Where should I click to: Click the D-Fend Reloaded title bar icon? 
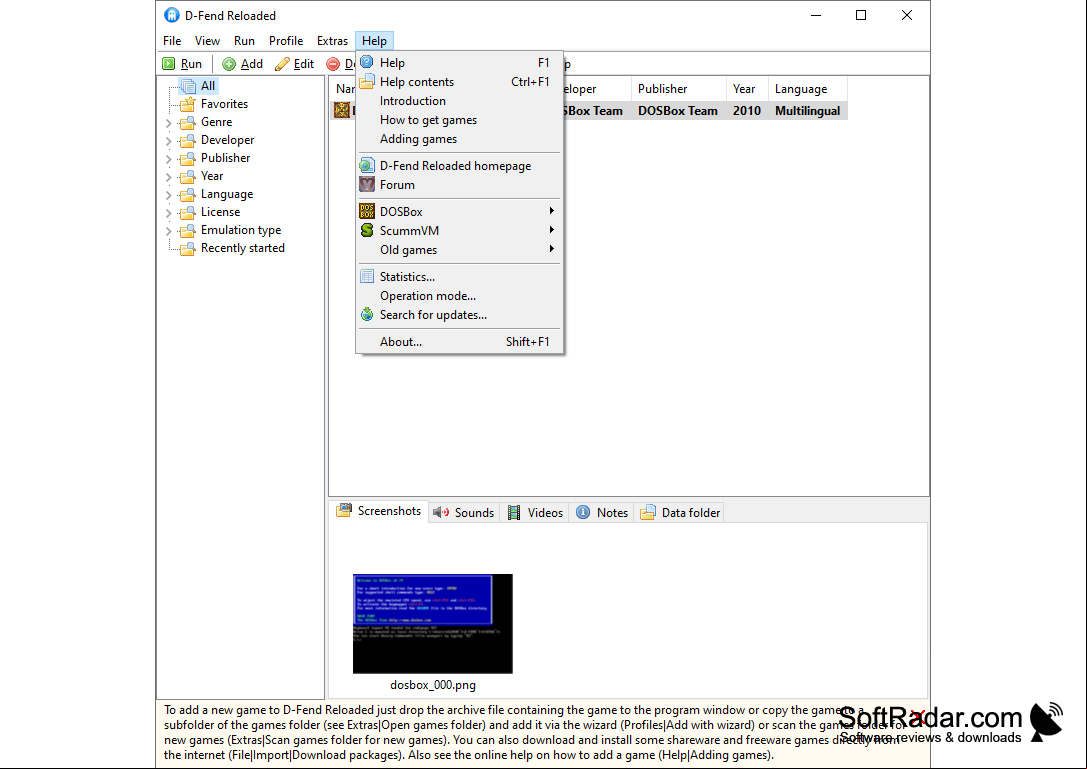click(172, 15)
